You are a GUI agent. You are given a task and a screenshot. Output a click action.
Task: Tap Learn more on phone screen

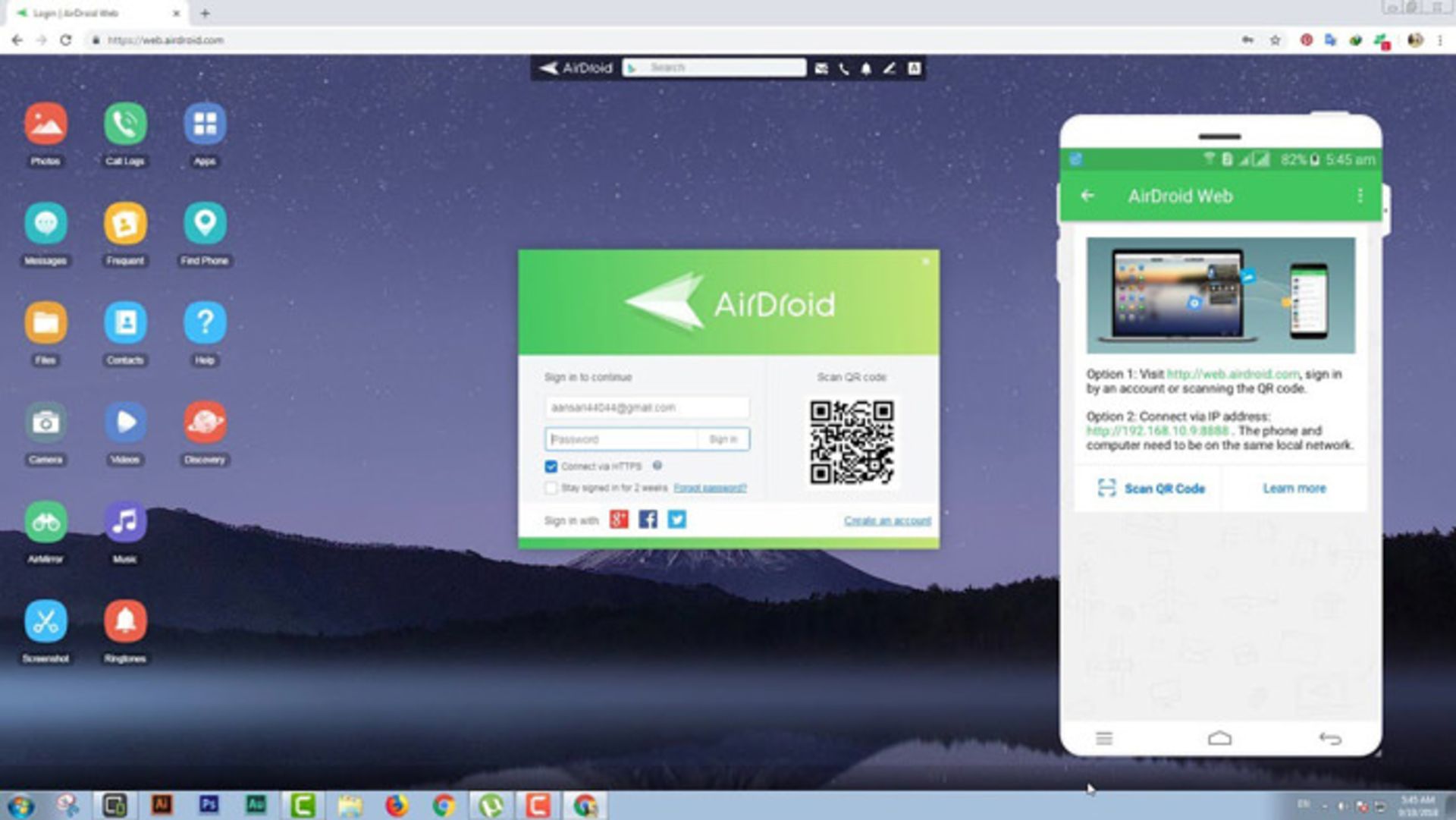point(1294,489)
